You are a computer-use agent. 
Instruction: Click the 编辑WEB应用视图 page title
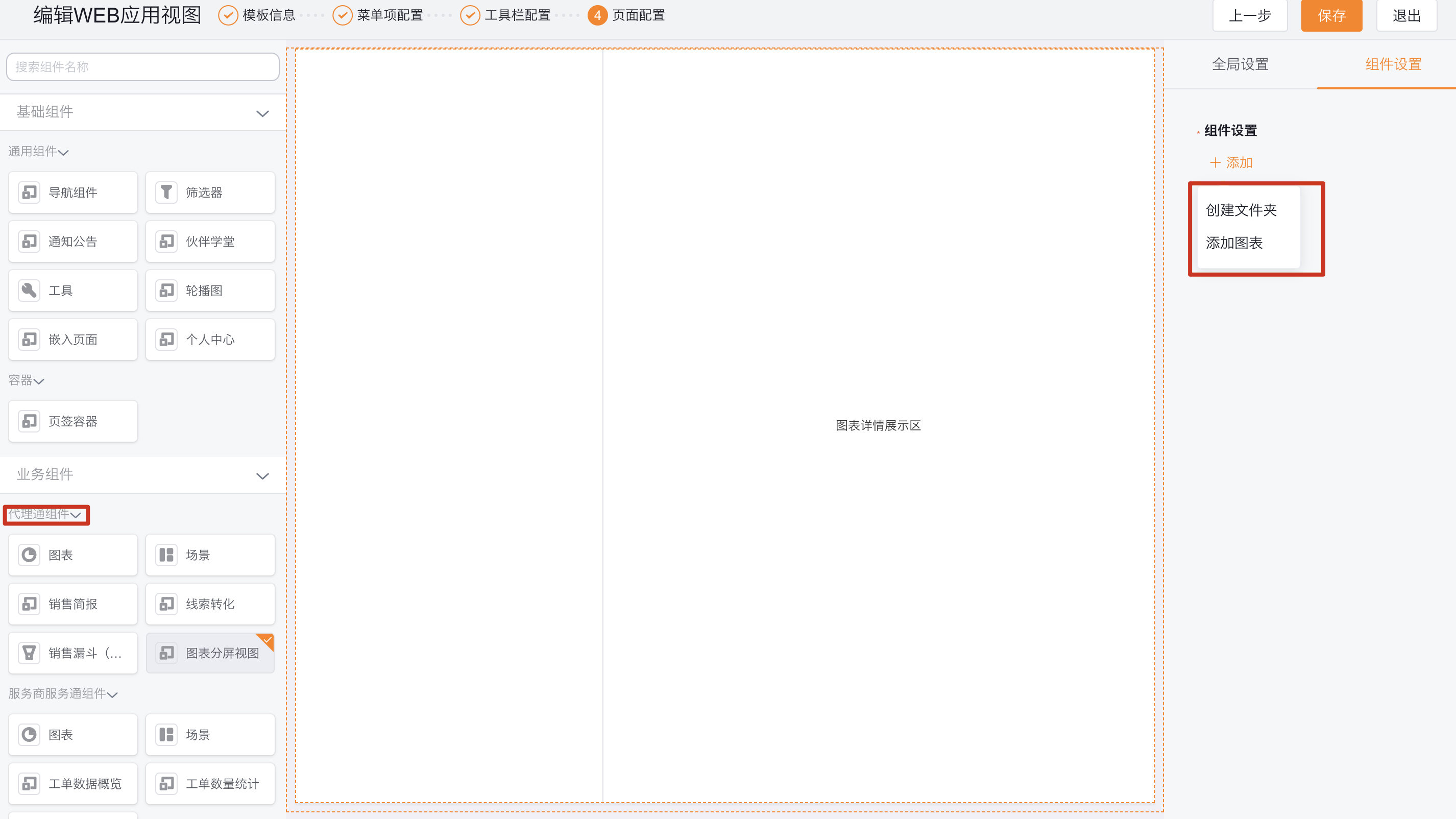pos(117,15)
